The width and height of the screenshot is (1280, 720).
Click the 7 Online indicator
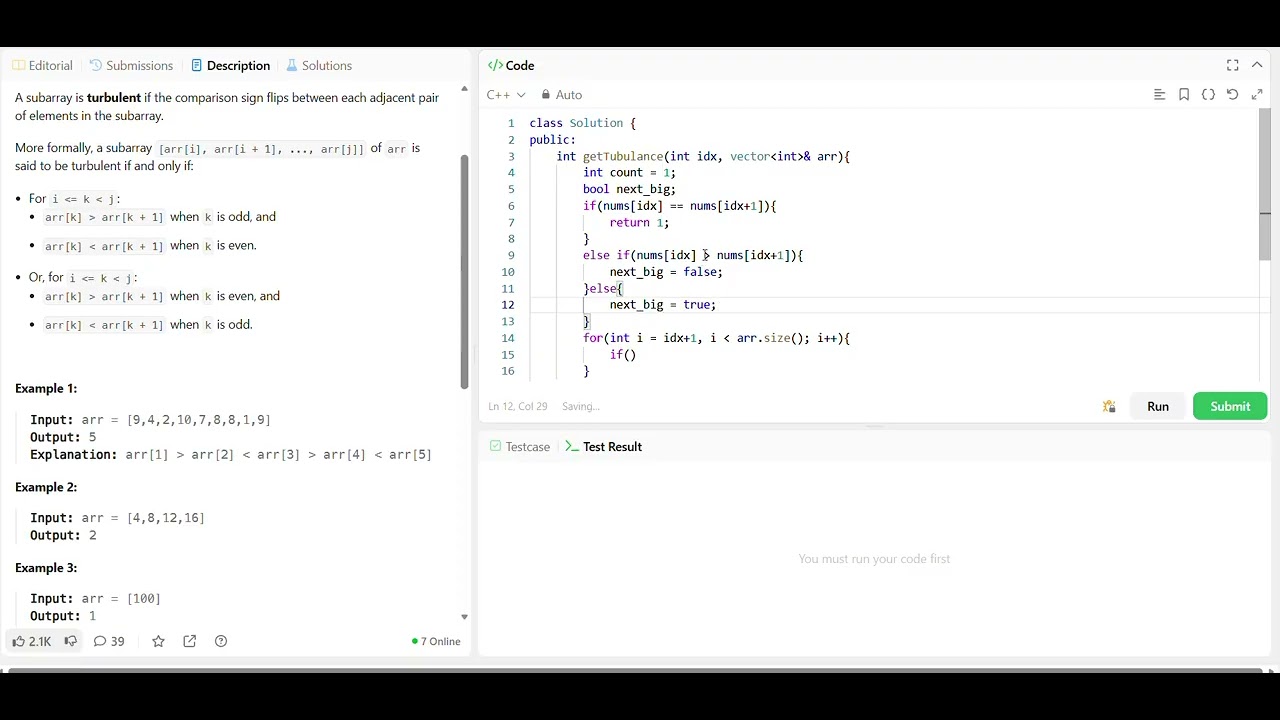click(x=436, y=641)
